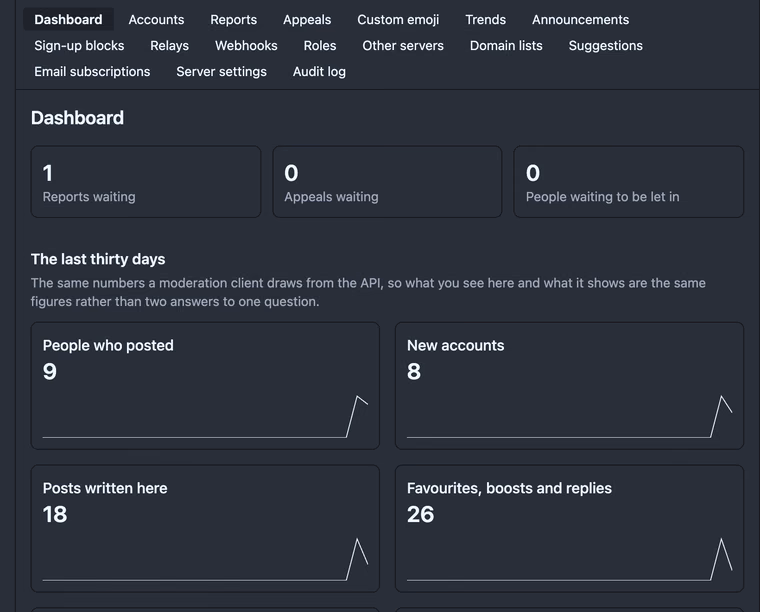Switch to the Accounts tab

[156, 19]
